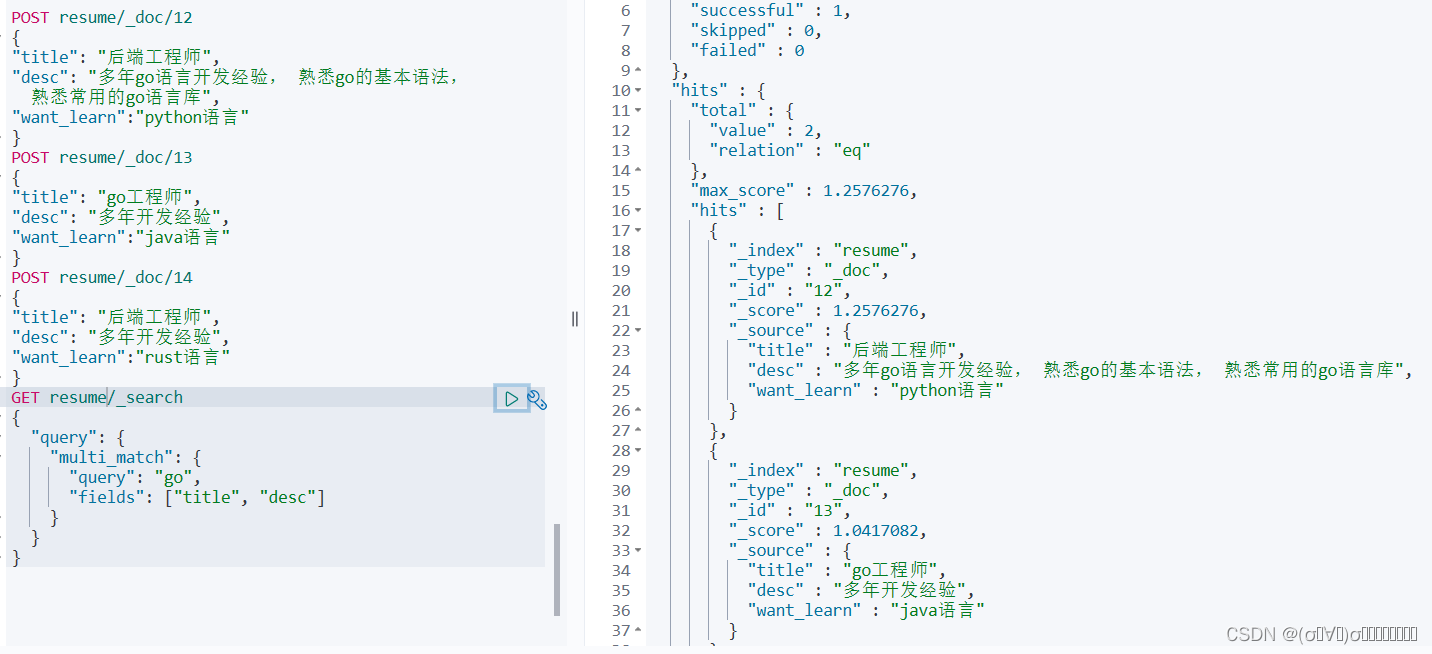
Task: Click the "skipped" : 0 response line
Action: coord(756,31)
